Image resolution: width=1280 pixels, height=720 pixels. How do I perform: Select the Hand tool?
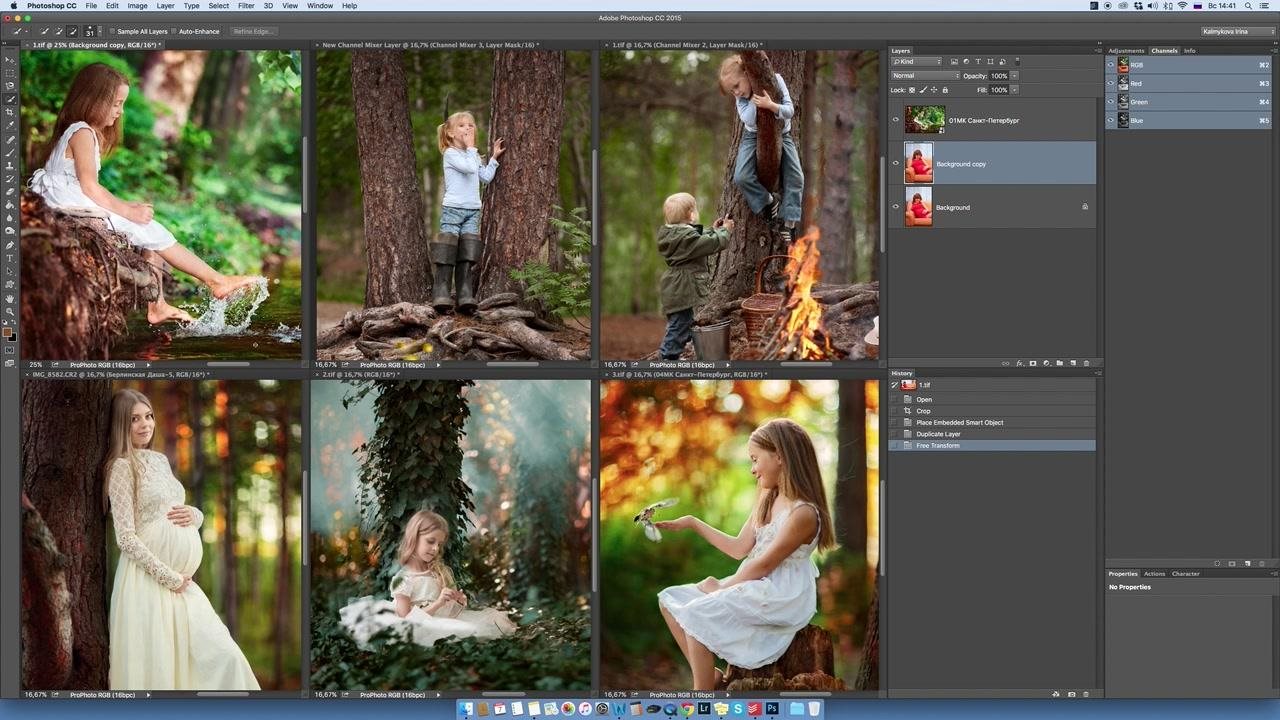coord(10,298)
